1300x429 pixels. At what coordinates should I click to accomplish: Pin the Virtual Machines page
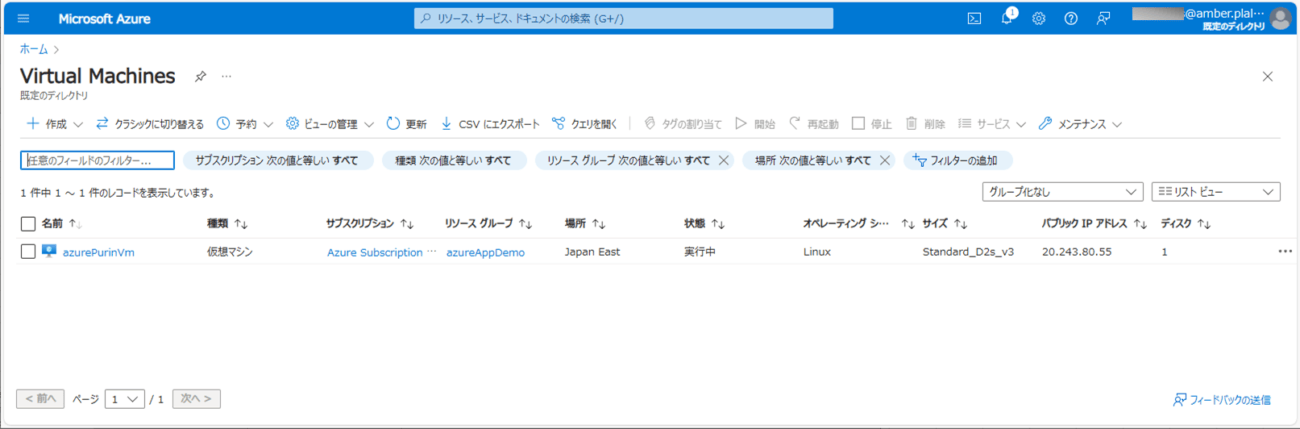(200, 76)
